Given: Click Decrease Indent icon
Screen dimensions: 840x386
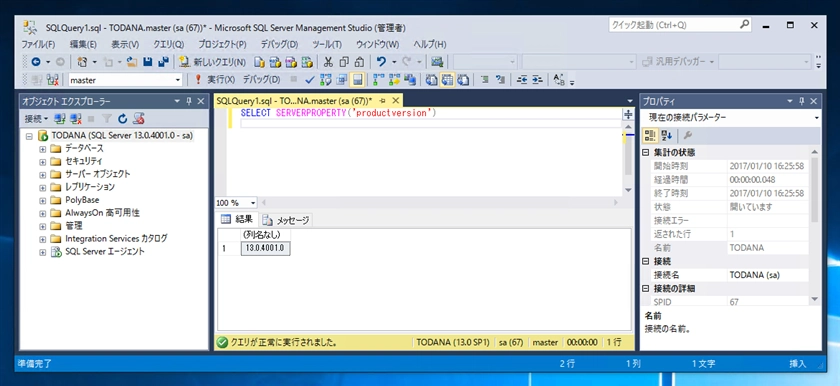Looking at the screenshot, I should coord(522,80).
